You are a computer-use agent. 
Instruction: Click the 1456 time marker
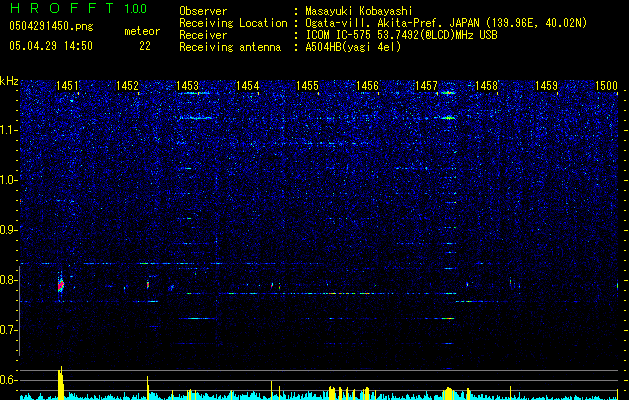click(367, 86)
